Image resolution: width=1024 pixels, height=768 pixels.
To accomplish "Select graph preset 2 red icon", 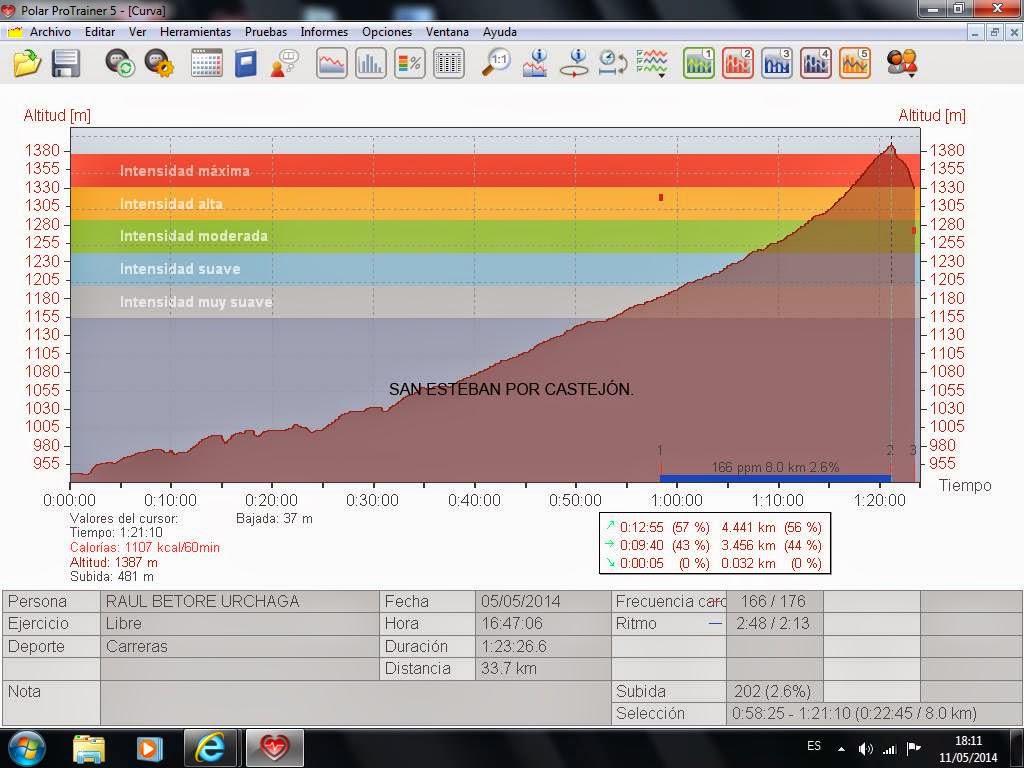I will [x=738, y=63].
